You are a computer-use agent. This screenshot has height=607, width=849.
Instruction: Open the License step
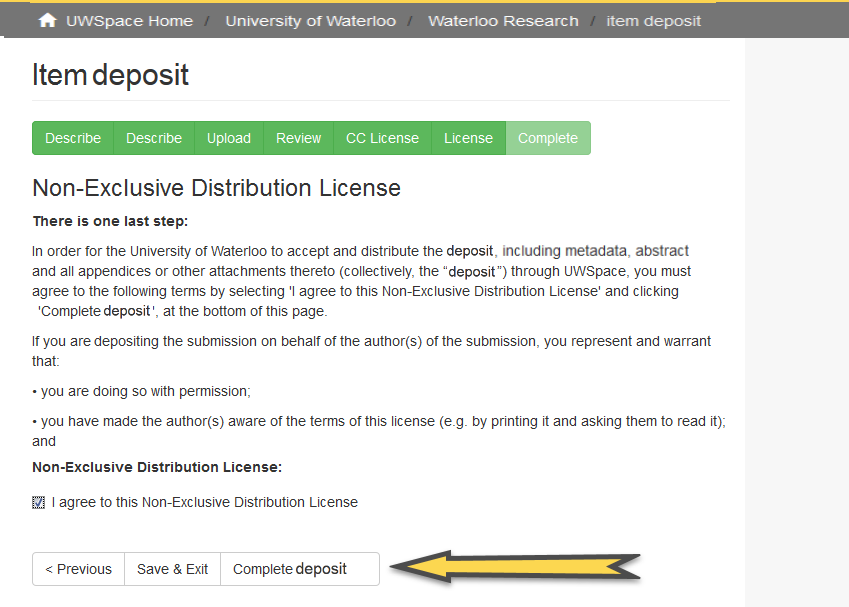pyautogui.click(x=467, y=138)
